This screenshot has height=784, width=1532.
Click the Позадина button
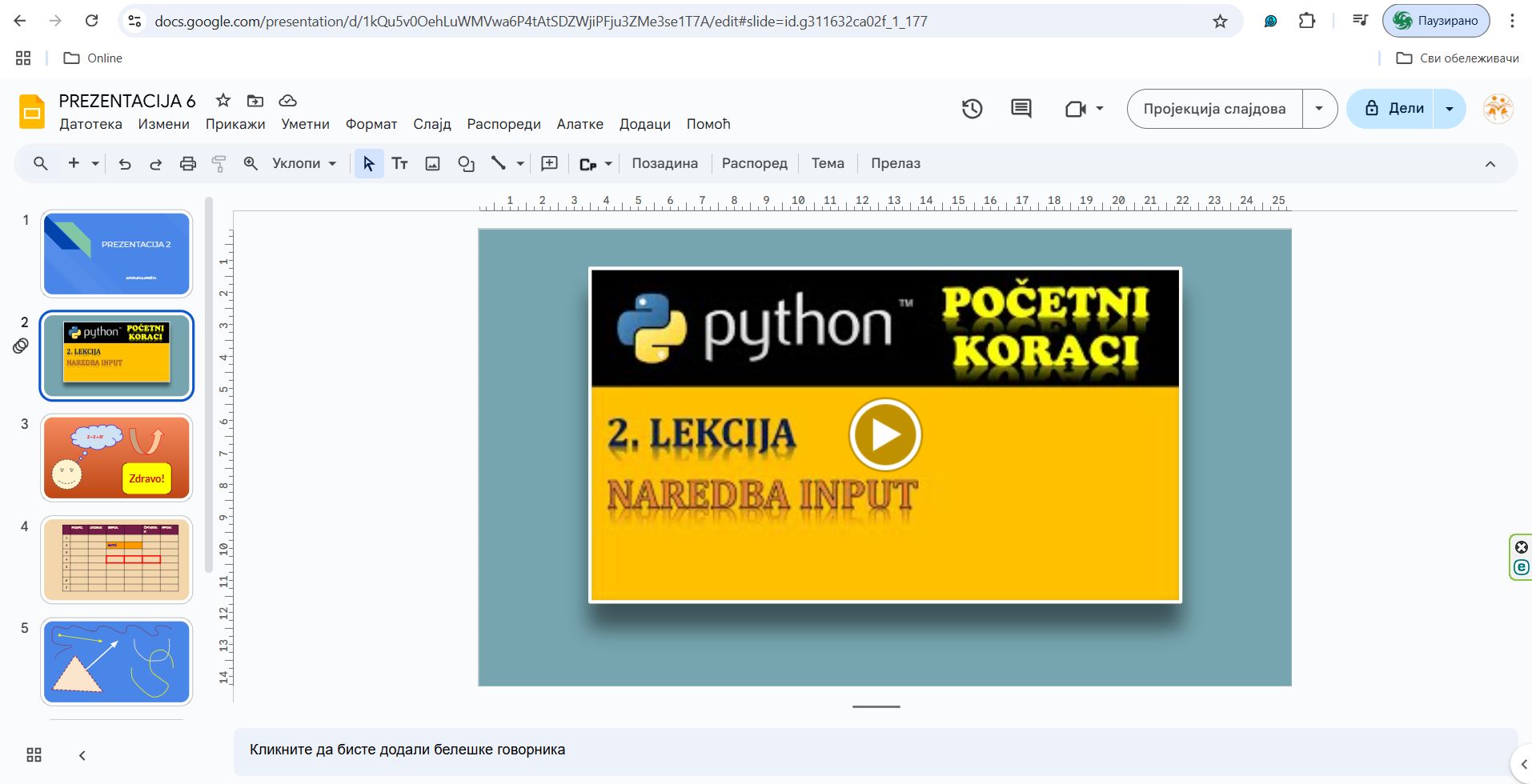click(x=664, y=164)
